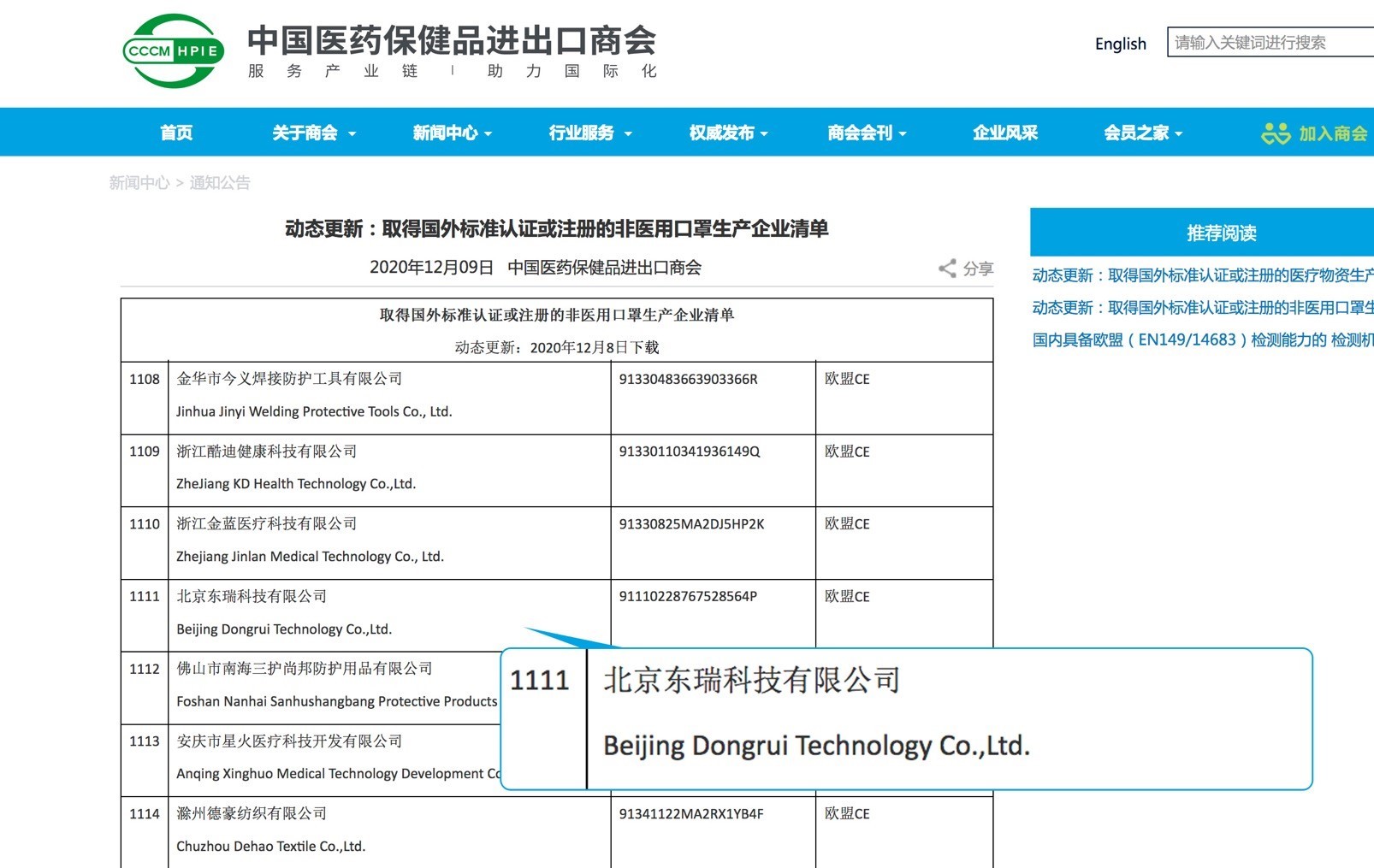Expand the 商会会刊 dropdown menu
Image resolution: width=1374 pixels, height=868 pixels.
click(867, 133)
